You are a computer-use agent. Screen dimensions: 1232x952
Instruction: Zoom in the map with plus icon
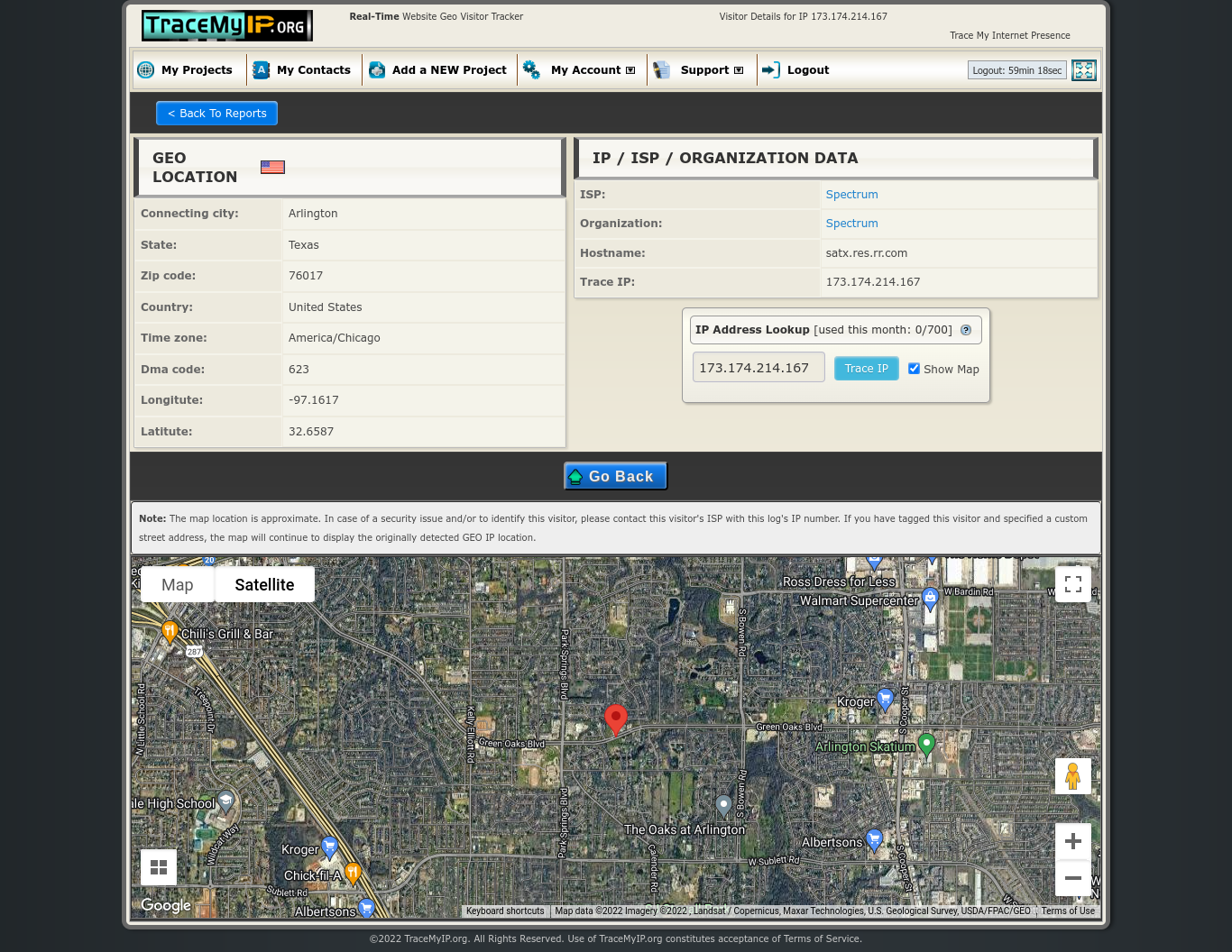pyautogui.click(x=1072, y=842)
